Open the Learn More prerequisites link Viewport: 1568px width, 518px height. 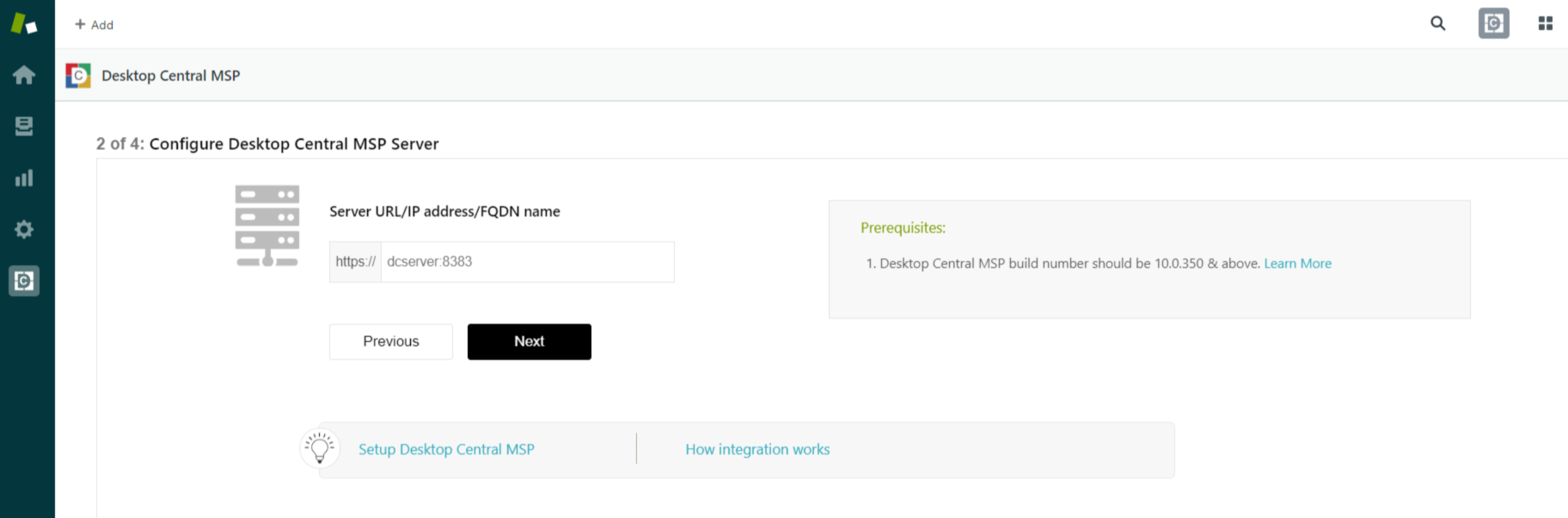pyautogui.click(x=1297, y=264)
